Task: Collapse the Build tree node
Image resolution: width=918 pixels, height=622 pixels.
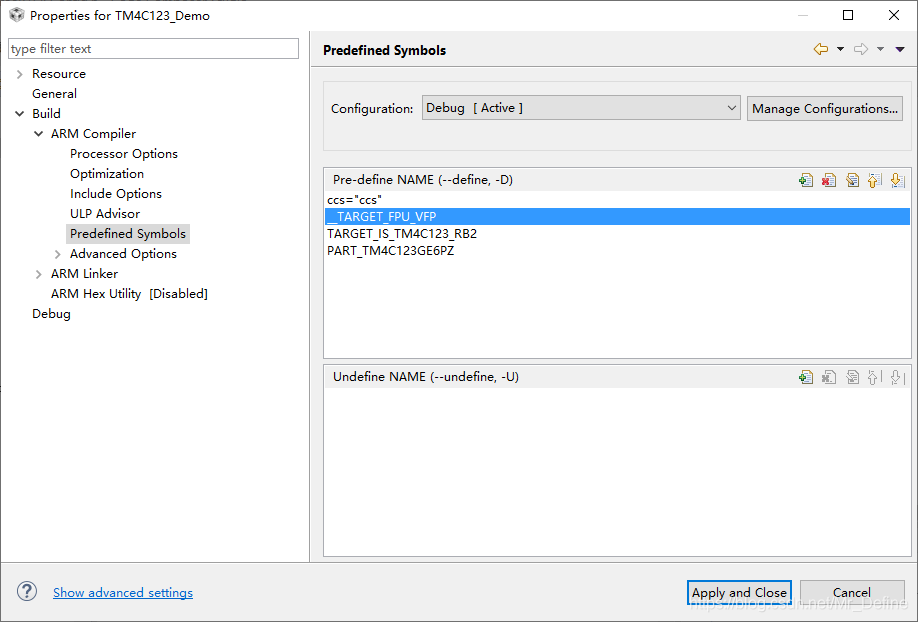Action: click(19, 114)
